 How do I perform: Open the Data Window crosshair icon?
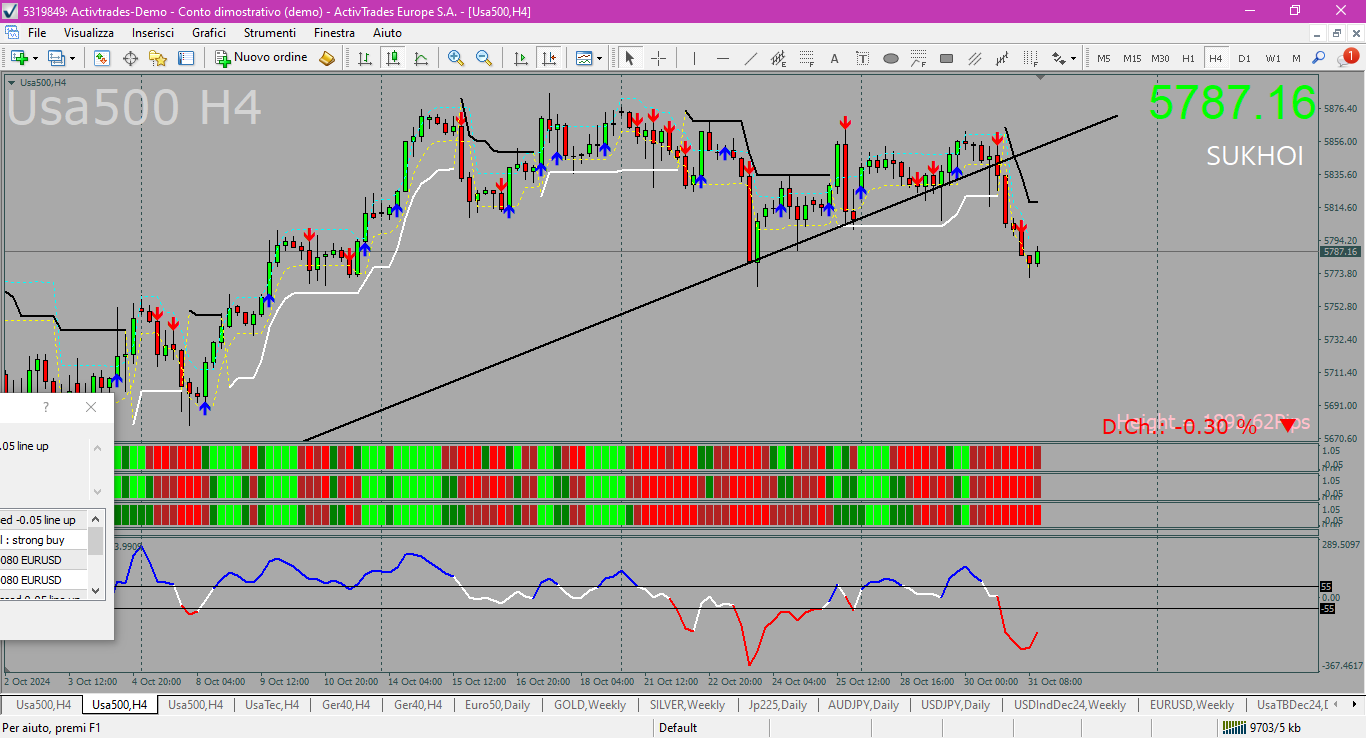[130, 58]
